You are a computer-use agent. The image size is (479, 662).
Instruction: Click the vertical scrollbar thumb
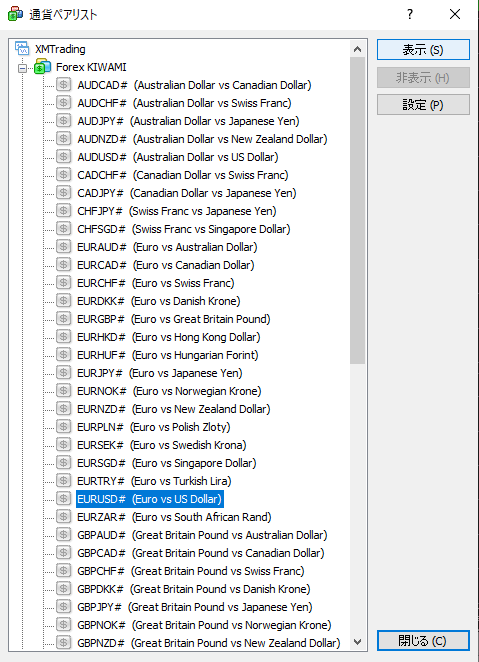(357, 210)
